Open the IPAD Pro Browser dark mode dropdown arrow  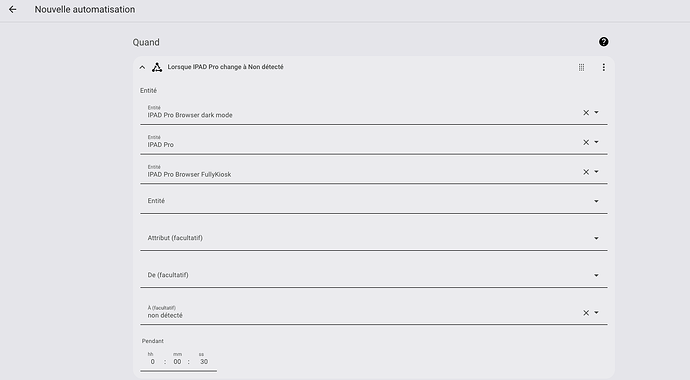click(x=596, y=112)
